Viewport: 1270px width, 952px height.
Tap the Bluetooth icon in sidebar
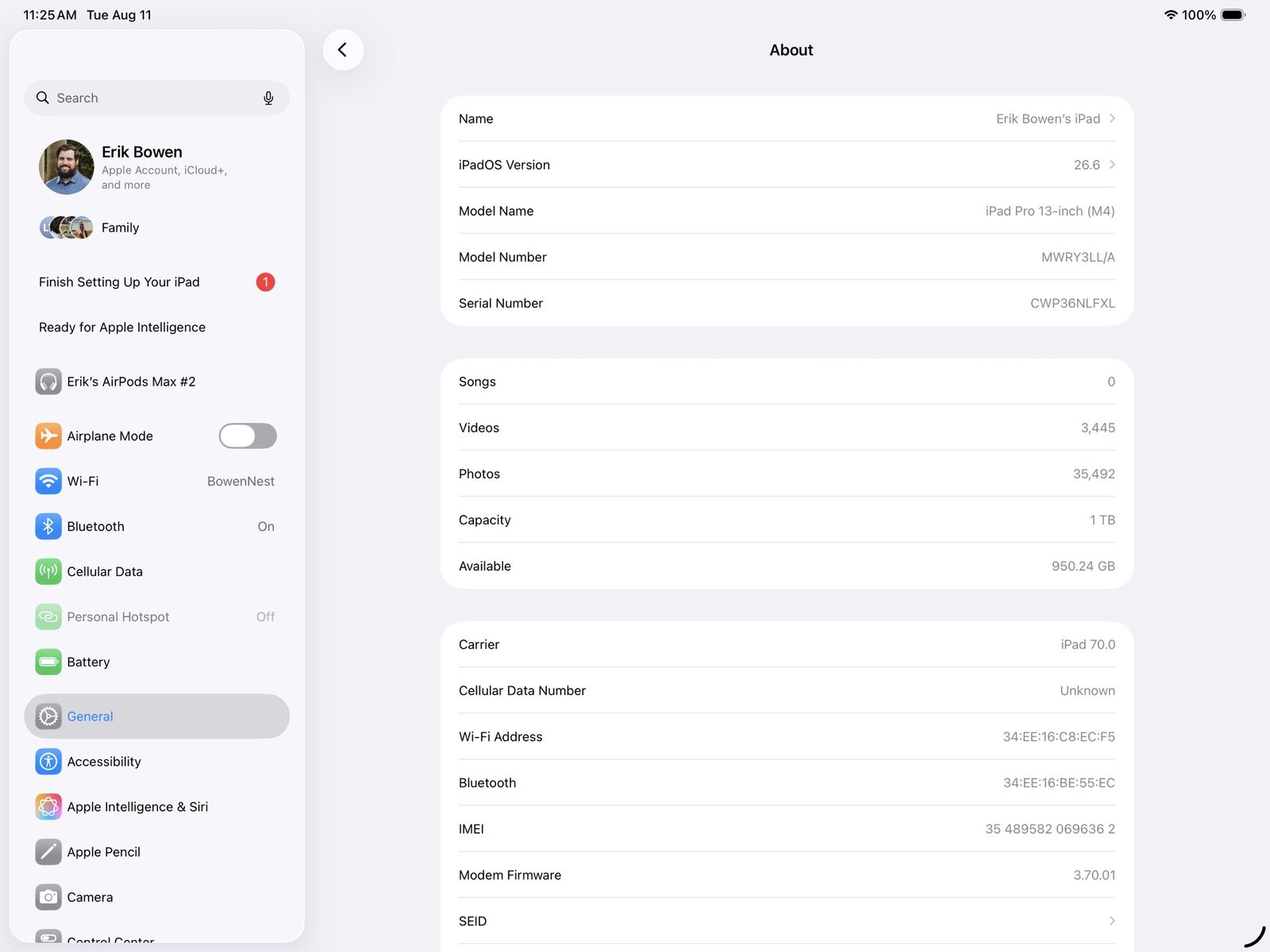coord(48,526)
